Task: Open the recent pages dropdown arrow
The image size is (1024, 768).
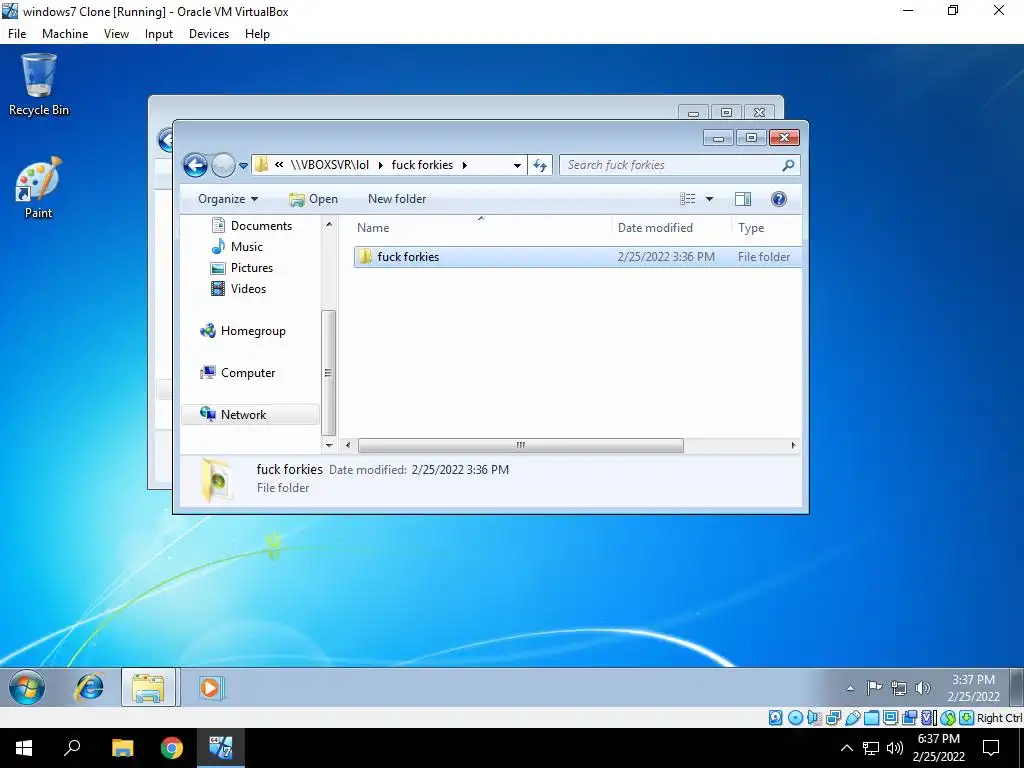Action: point(243,166)
